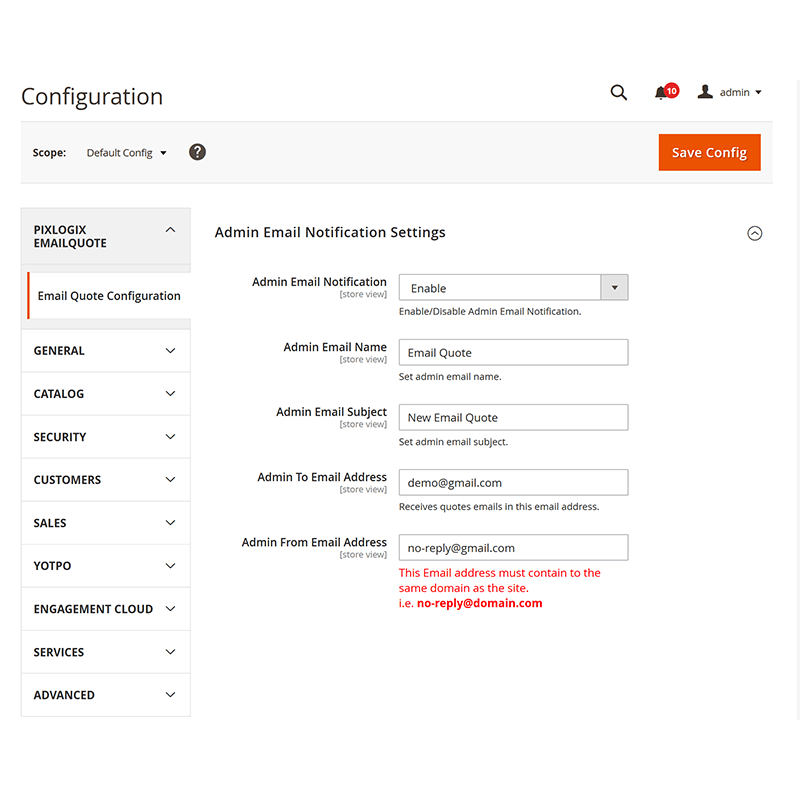Viewport: 800px width, 800px height.
Task: Click the Save Config button
Action: [x=709, y=152]
